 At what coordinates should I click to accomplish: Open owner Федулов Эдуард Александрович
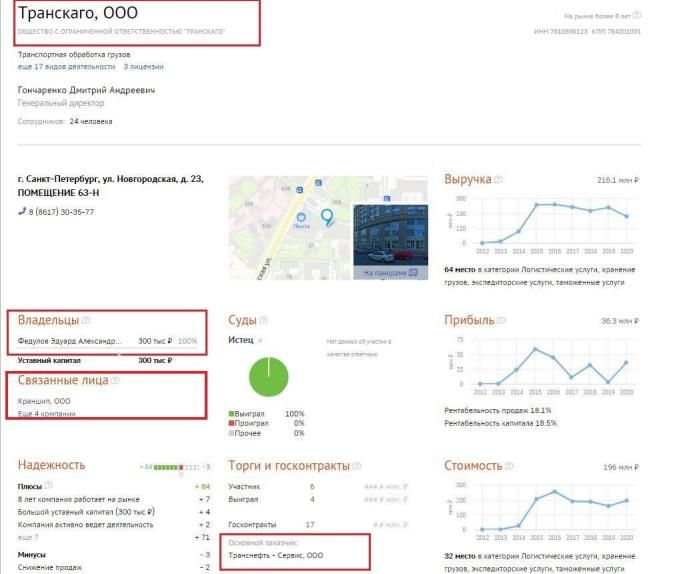pyautogui.click(x=69, y=341)
